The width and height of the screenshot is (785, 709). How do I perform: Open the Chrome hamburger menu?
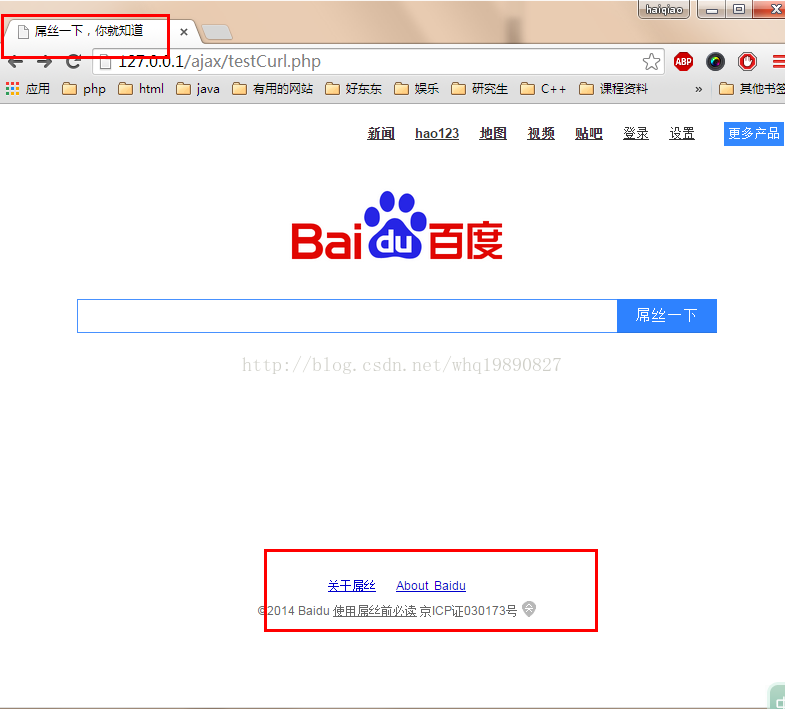[x=779, y=62]
